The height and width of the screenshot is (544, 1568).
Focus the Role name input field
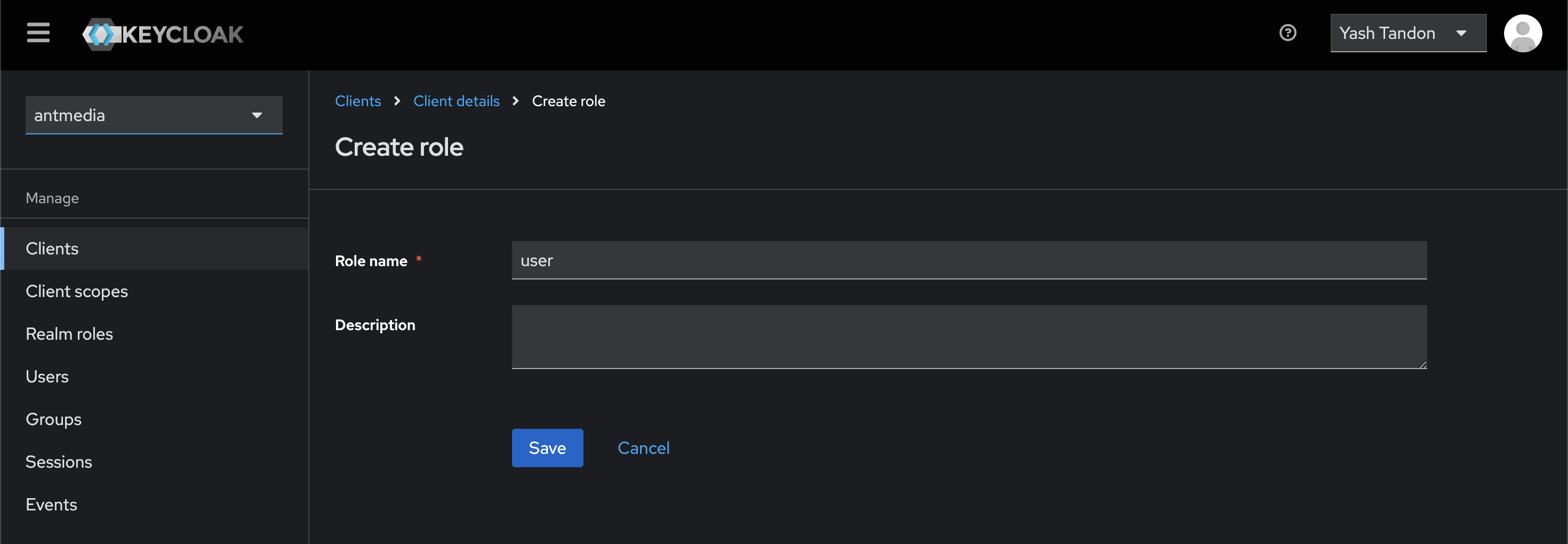pyautogui.click(x=969, y=260)
